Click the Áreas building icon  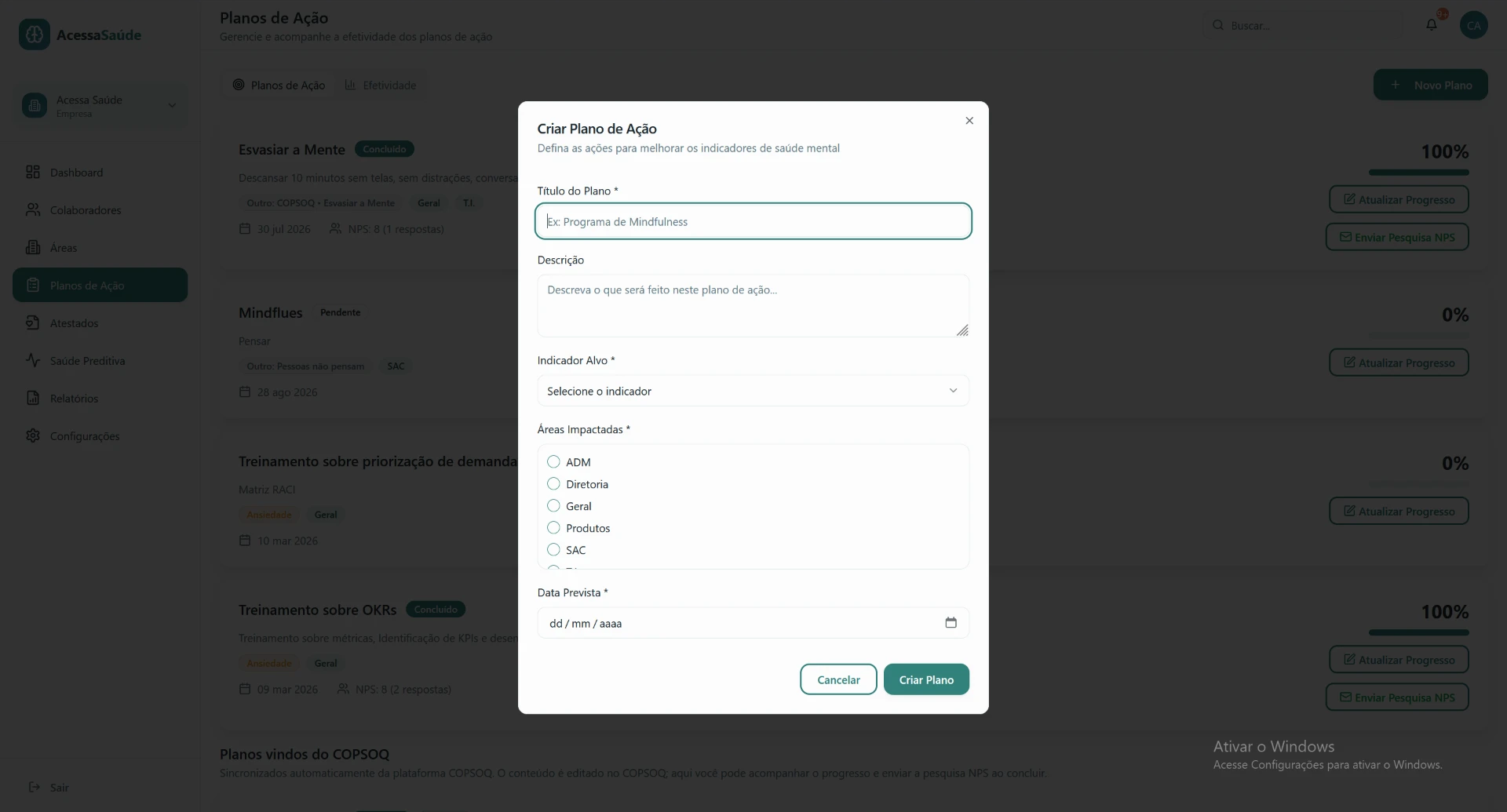pyautogui.click(x=33, y=247)
